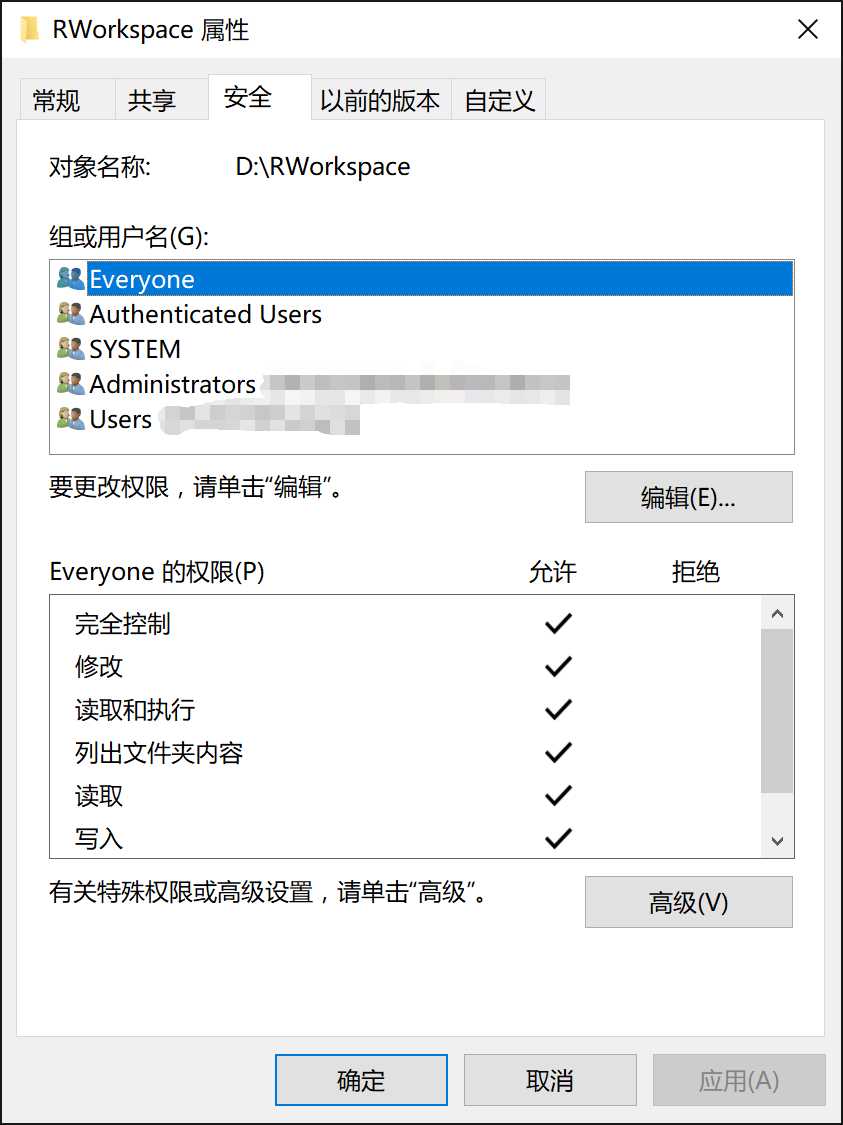
Task: Select the Everyone group icon
Action: (70, 279)
